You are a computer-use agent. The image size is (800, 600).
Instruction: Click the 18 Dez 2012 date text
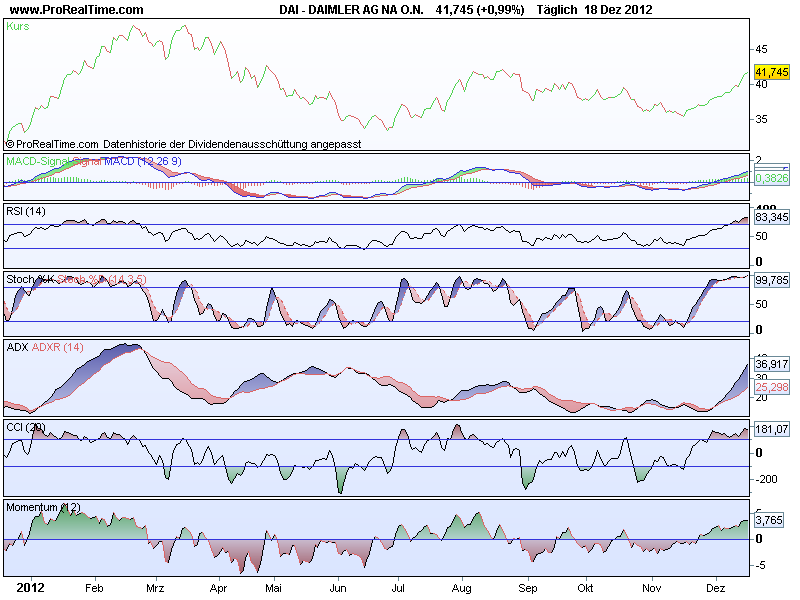618,10
